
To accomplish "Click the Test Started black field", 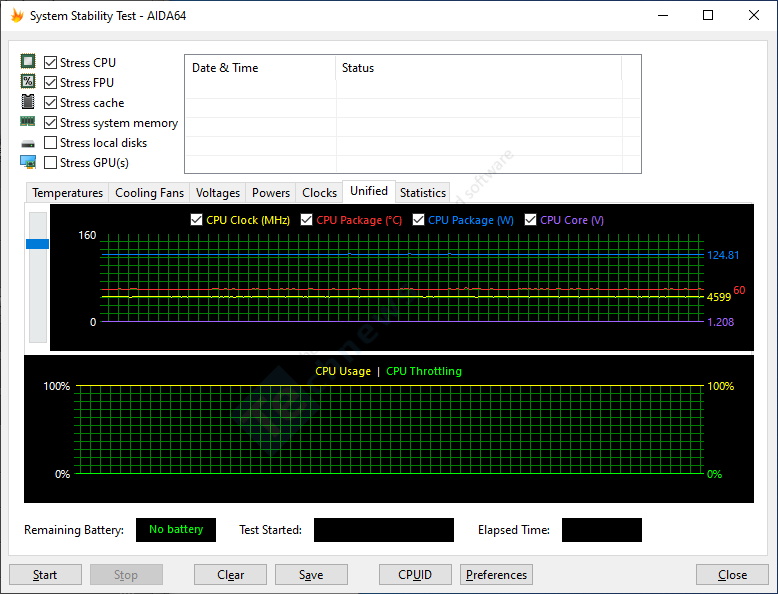I will 384,530.
